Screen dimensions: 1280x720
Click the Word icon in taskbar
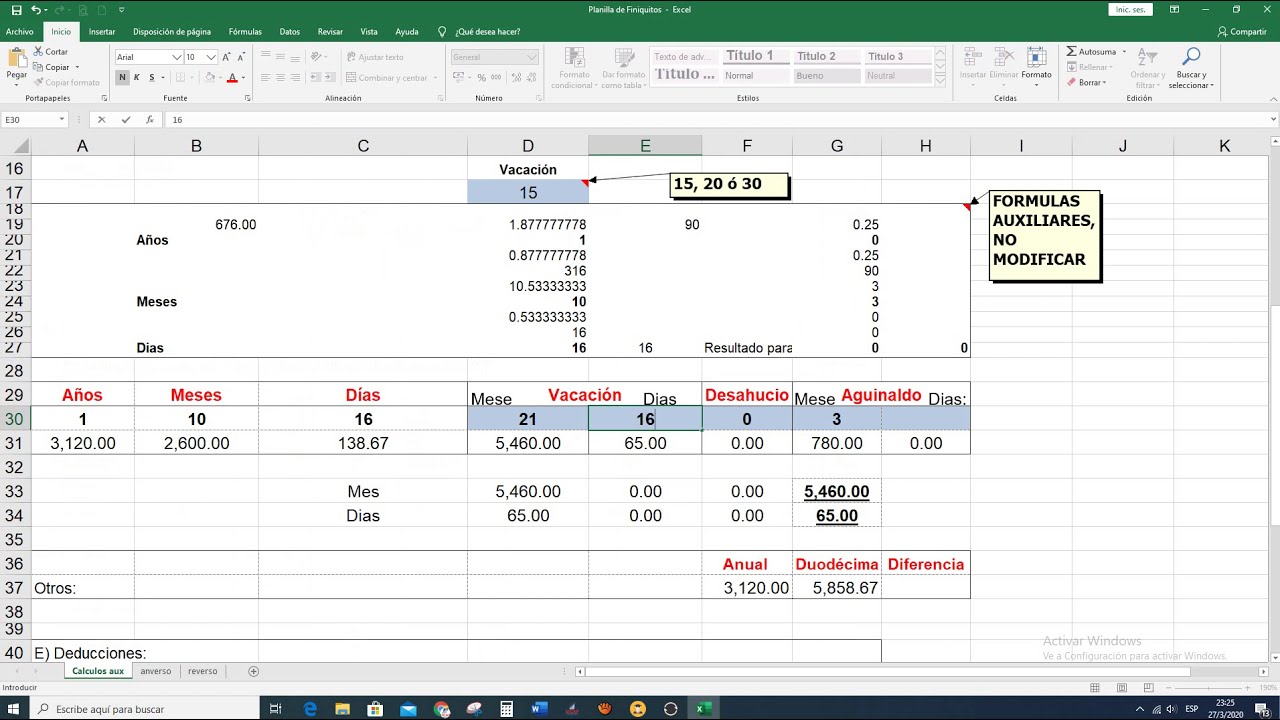[539, 709]
